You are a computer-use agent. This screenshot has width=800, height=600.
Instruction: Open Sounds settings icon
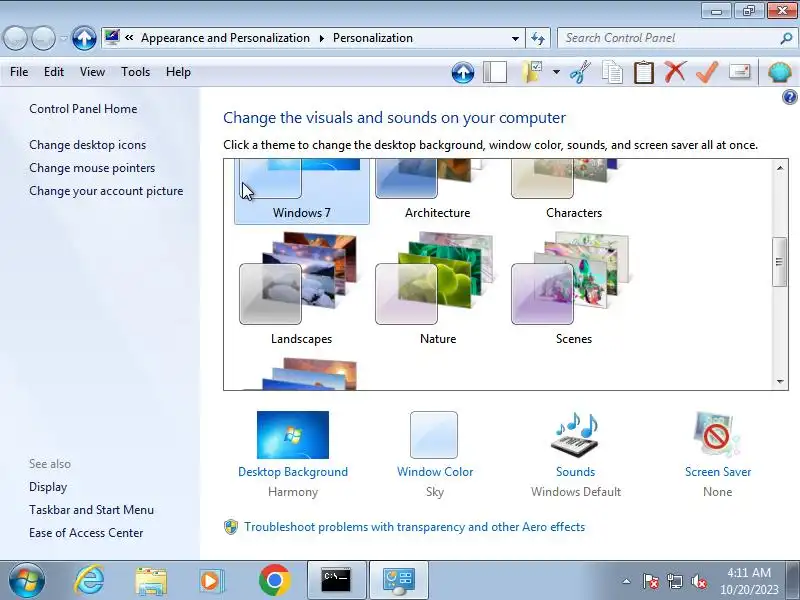575,435
